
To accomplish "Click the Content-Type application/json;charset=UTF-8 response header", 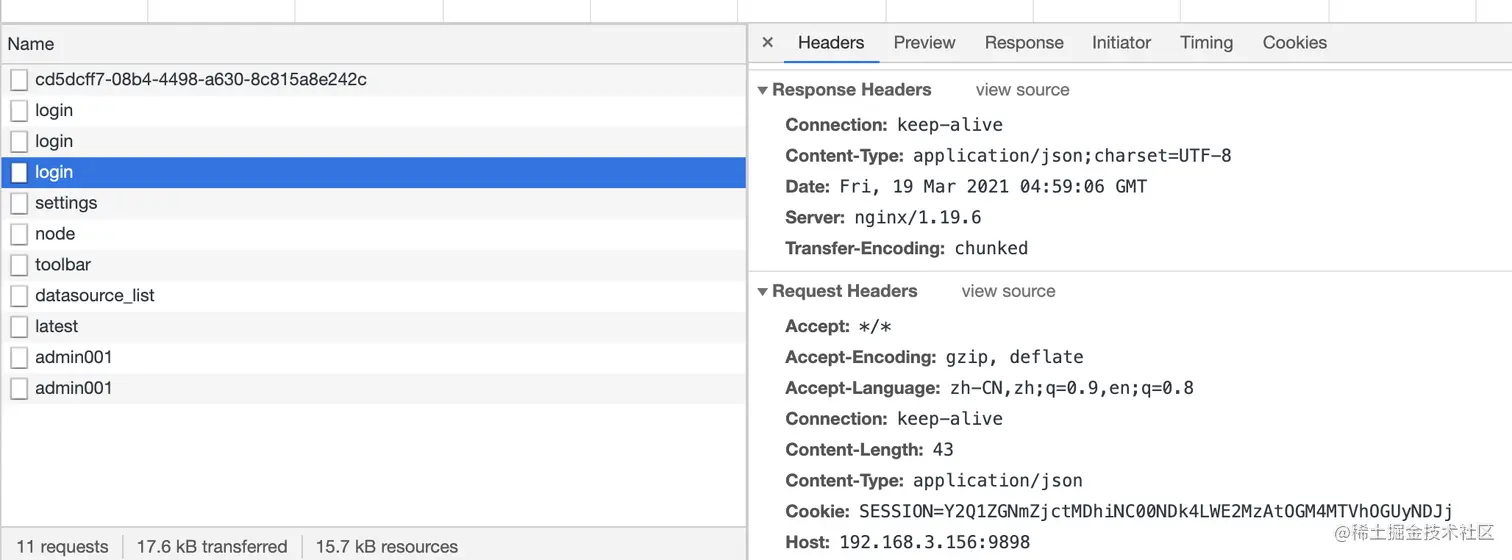I will 1008,156.
